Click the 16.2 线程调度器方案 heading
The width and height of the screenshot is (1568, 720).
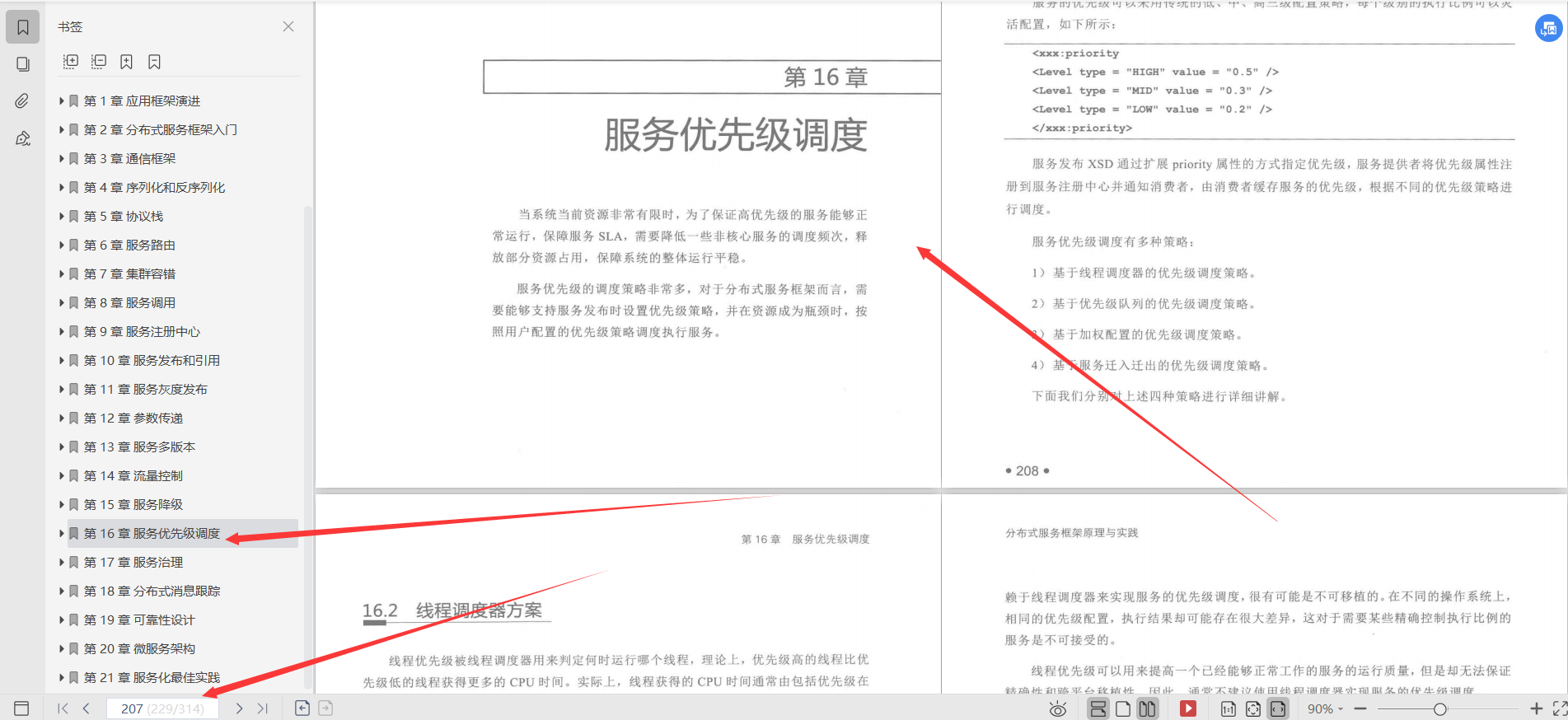pyautogui.click(x=452, y=610)
